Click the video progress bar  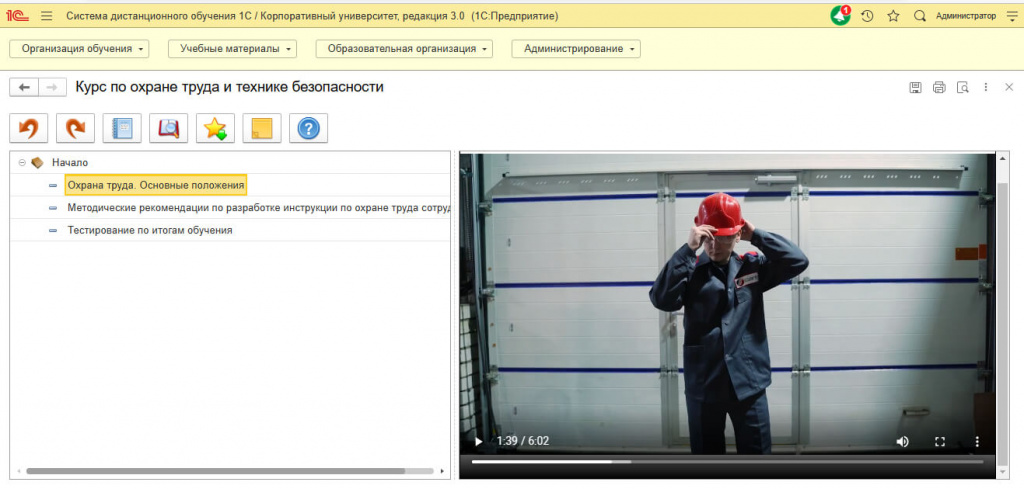[x=728, y=462]
